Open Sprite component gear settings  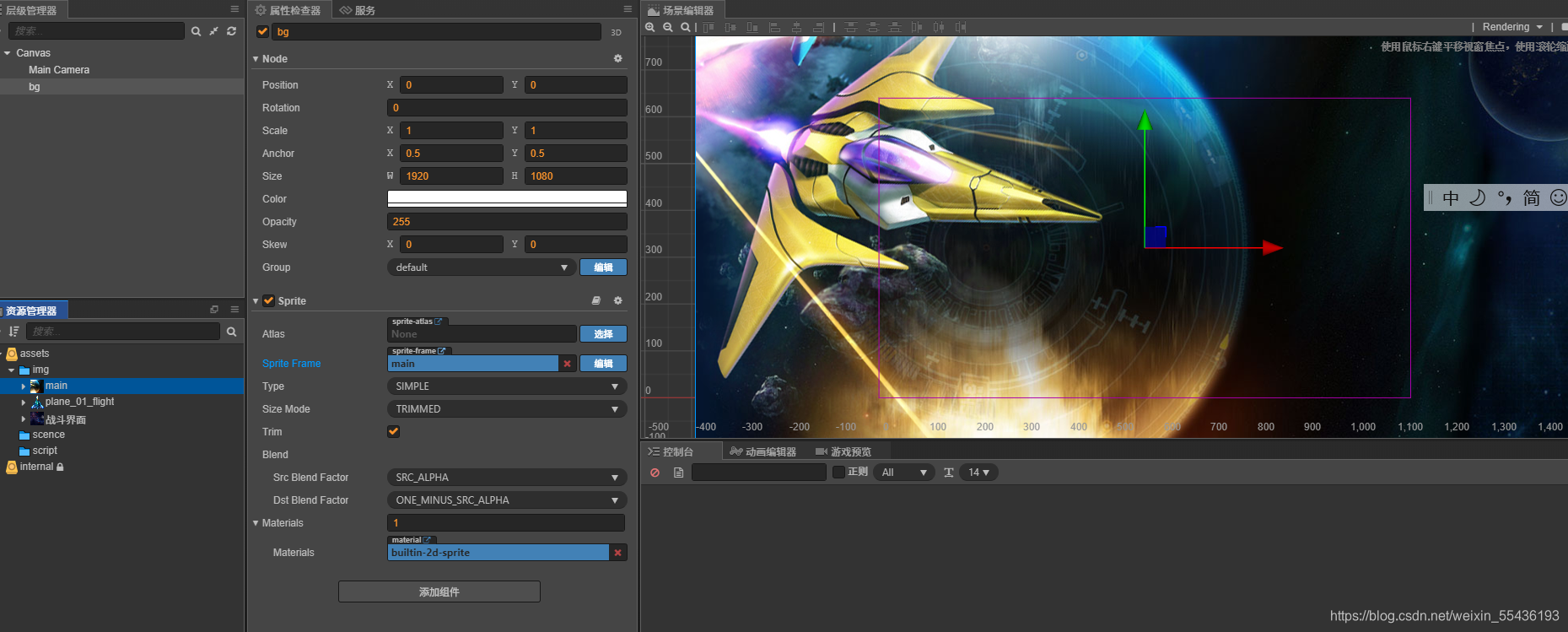(617, 300)
